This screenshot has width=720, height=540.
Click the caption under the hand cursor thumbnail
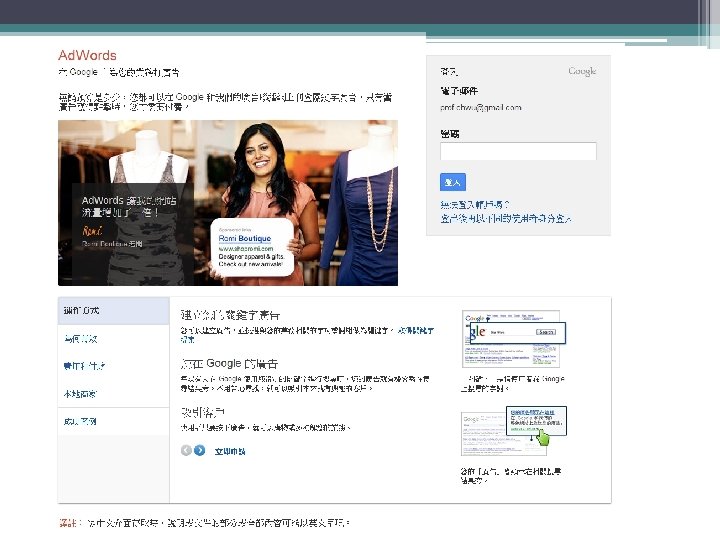[x=511, y=476]
